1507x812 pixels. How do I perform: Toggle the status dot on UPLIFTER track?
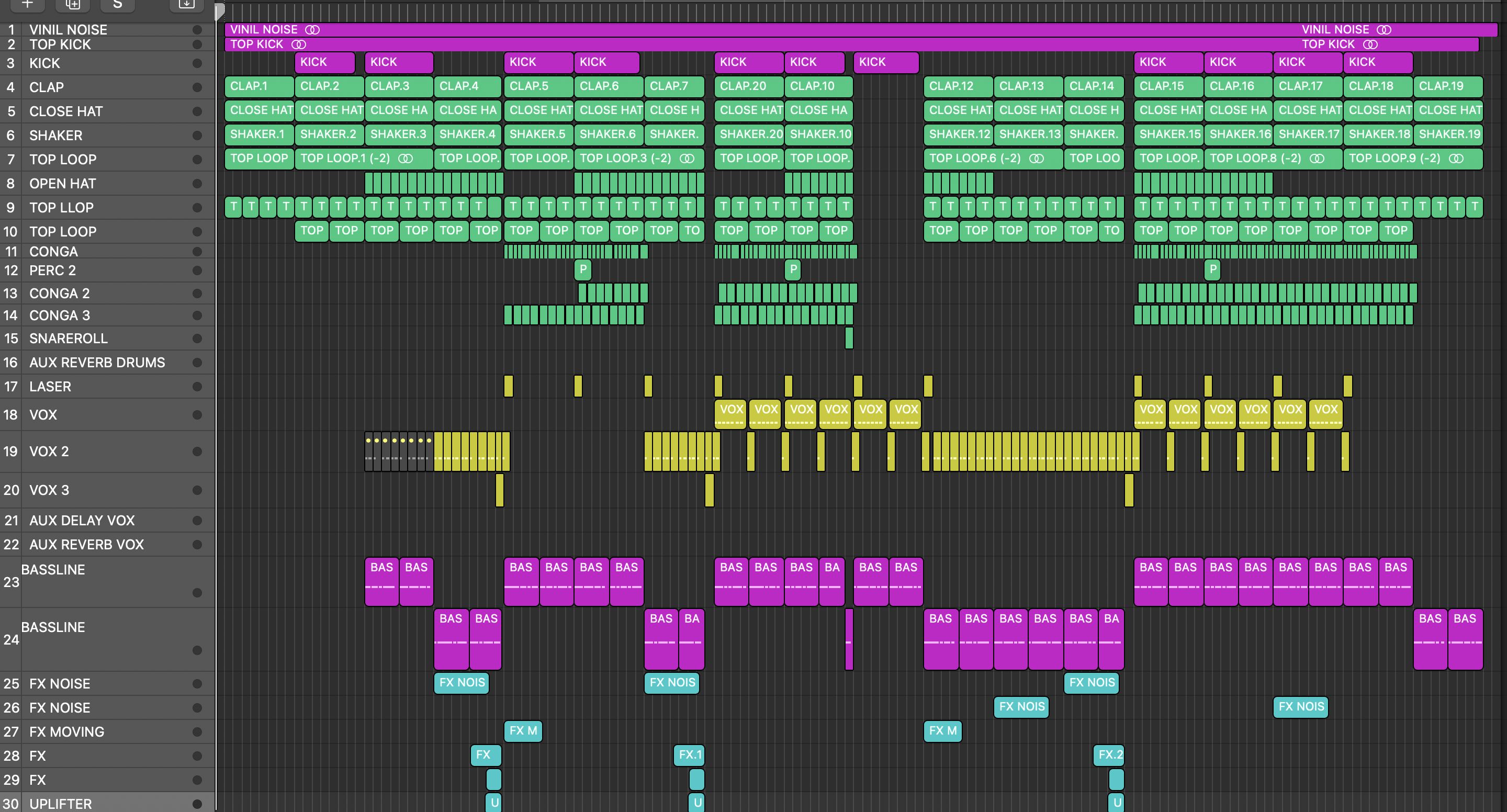pyautogui.click(x=197, y=804)
